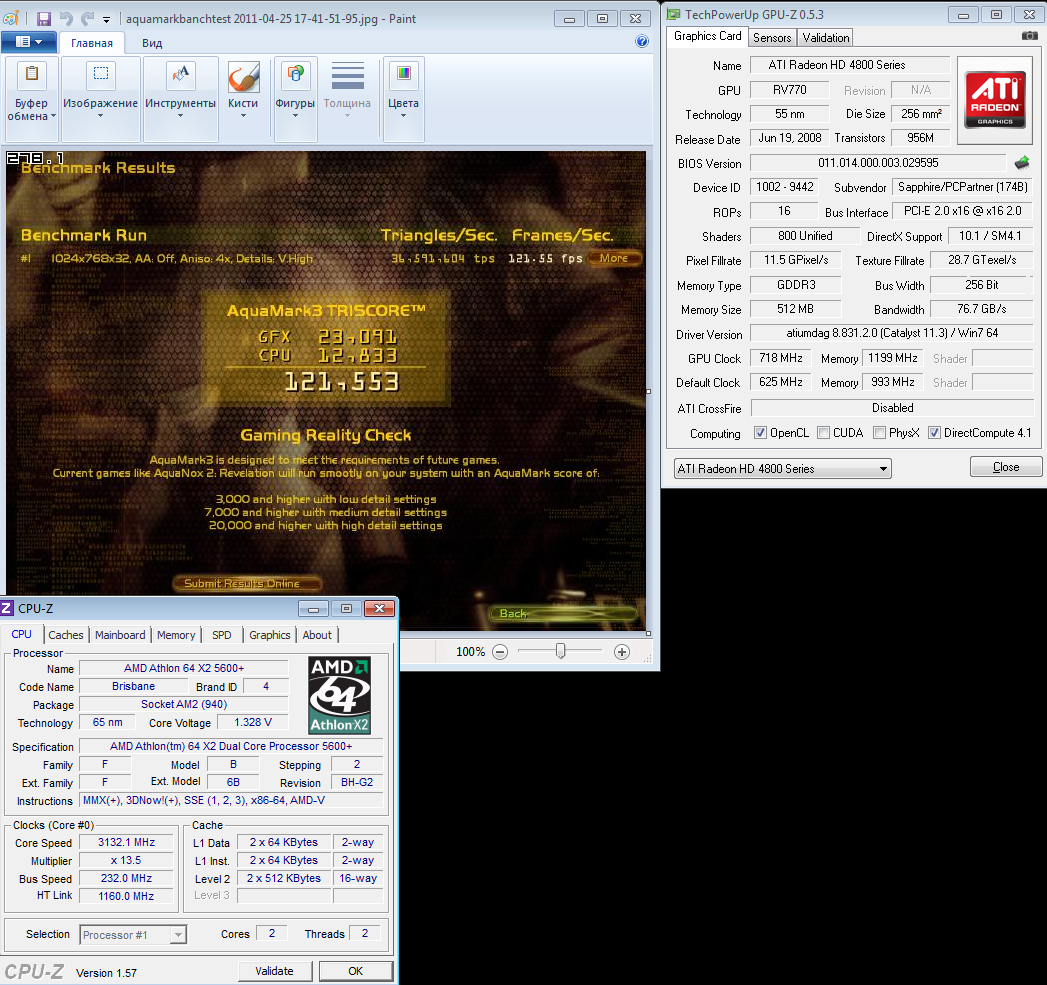The height and width of the screenshot is (985, 1047).
Task: Open the Цвета colors group
Action: (x=403, y=99)
